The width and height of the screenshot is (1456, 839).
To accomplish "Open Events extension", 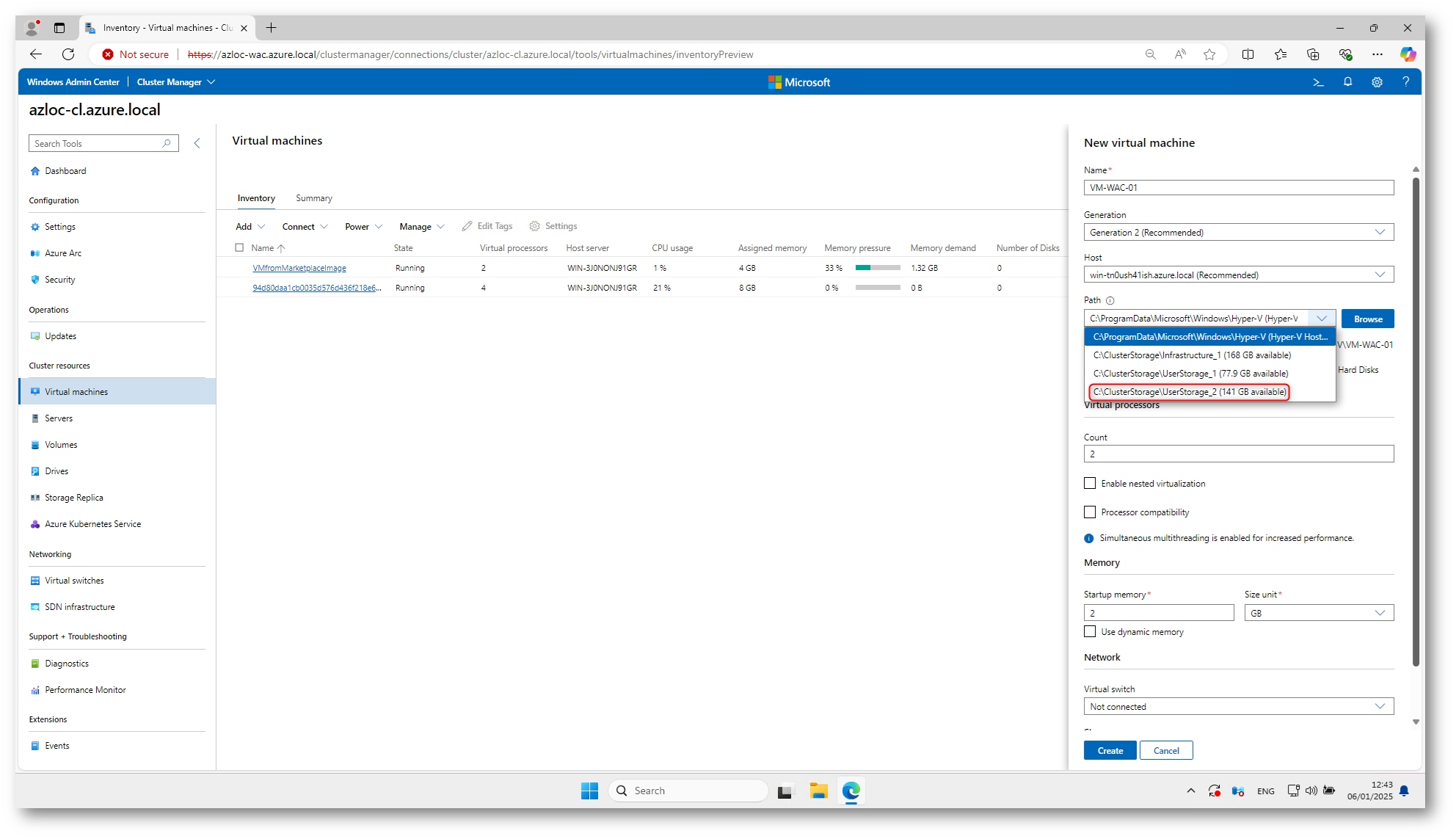I will (57, 746).
